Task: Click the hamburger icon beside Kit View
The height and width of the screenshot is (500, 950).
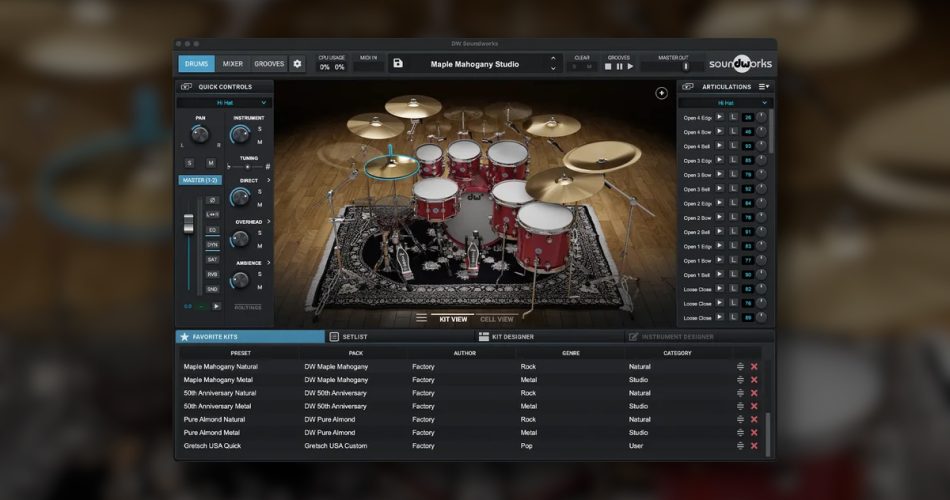Action: click(x=422, y=319)
